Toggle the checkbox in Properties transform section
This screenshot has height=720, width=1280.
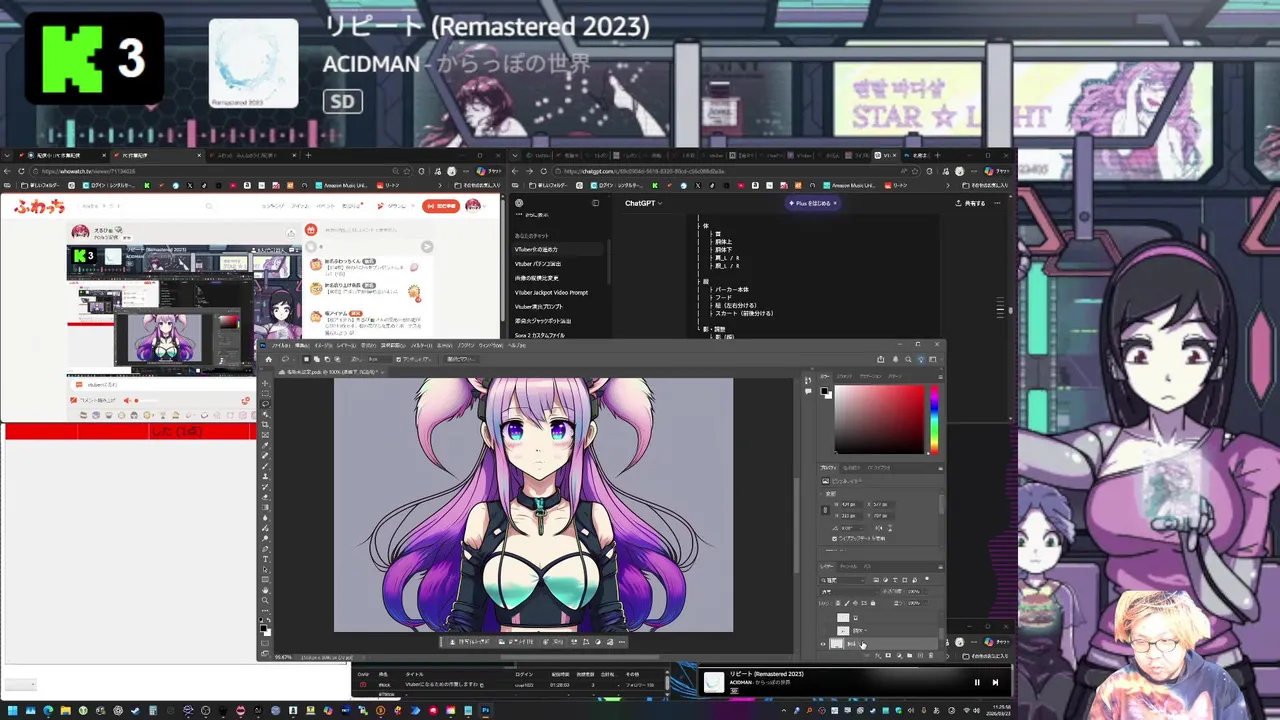834,539
